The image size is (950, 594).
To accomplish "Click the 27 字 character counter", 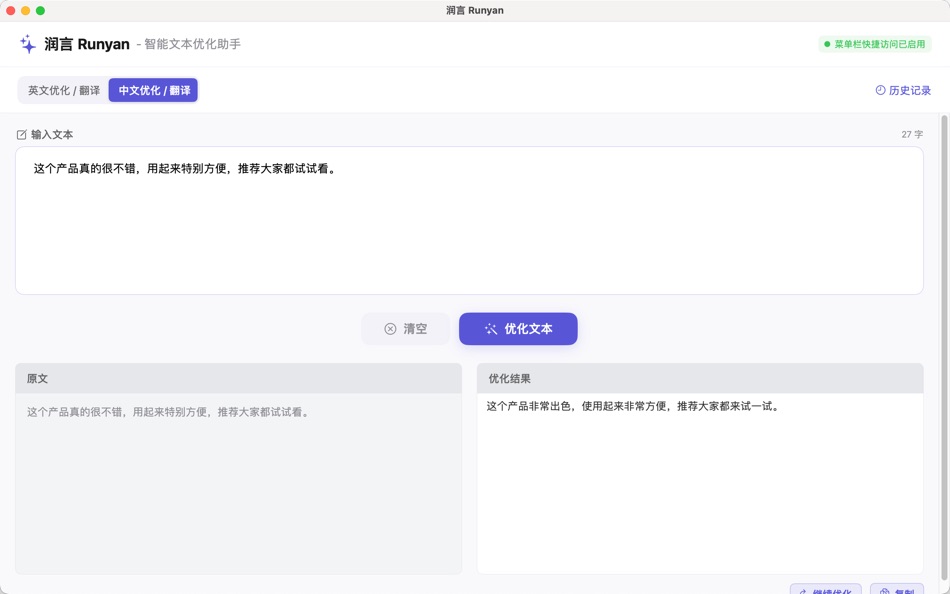I will [913, 133].
